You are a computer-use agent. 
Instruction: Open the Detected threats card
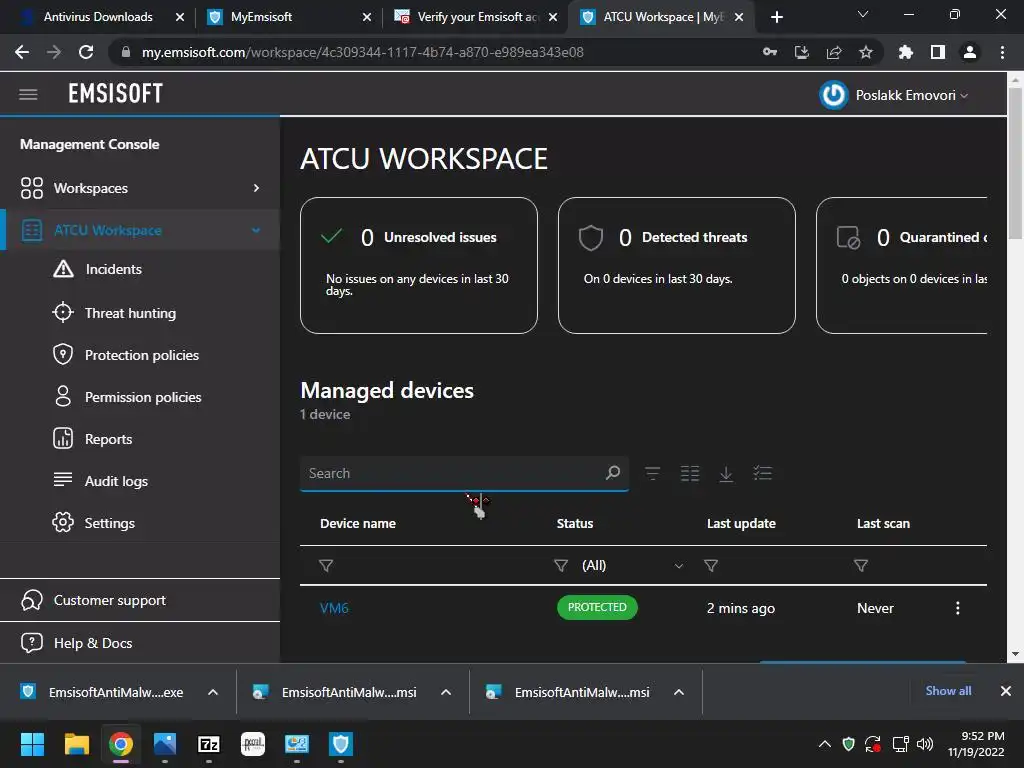point(677,266)
